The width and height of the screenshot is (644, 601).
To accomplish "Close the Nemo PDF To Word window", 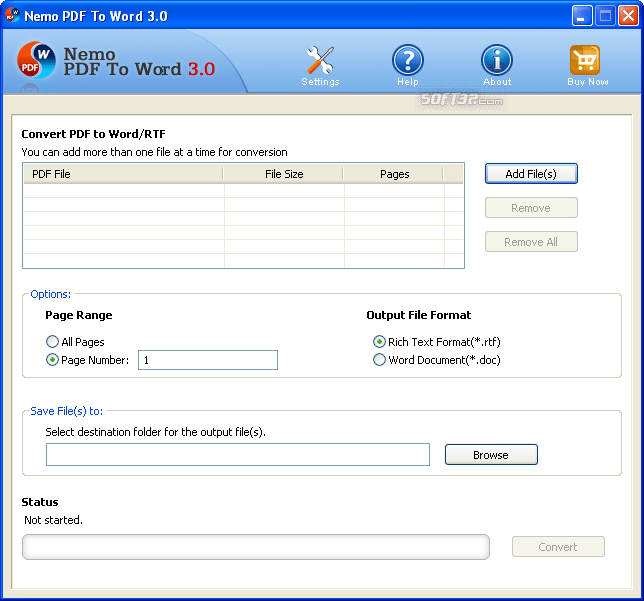I will click(628, 16).
